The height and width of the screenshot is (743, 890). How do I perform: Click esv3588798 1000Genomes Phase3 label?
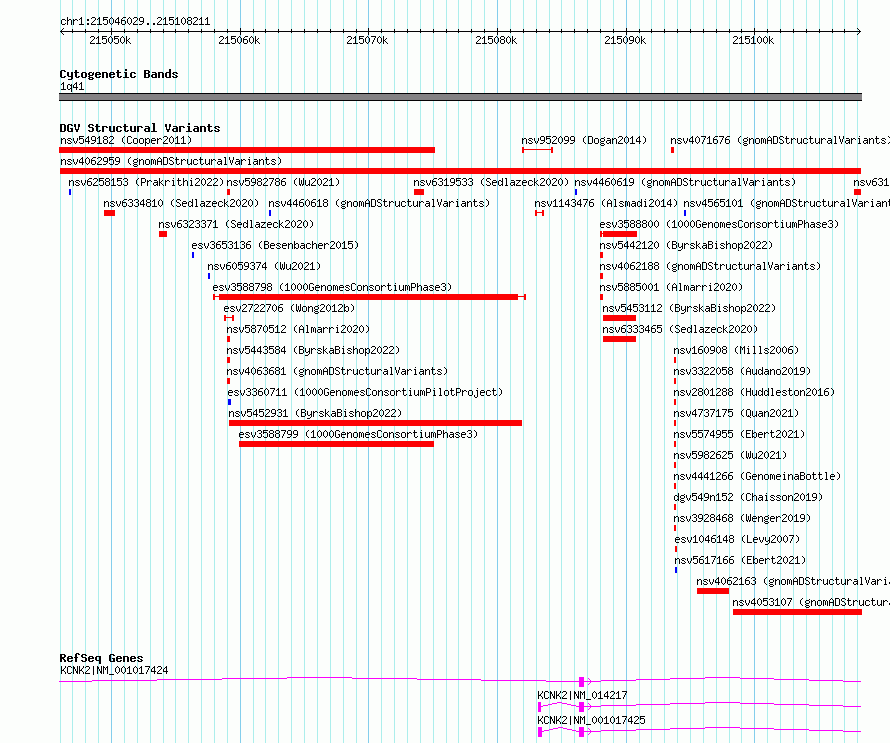point(332,287)
